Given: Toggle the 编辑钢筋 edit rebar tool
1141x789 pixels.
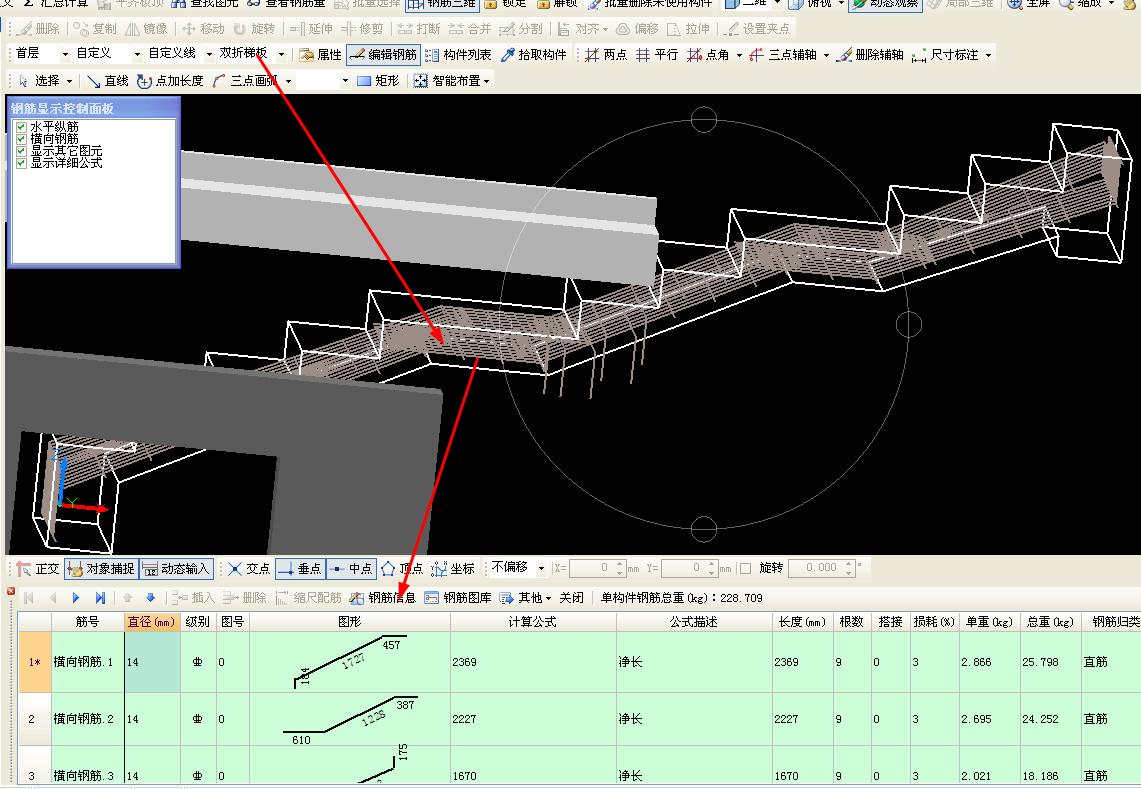Looking at the screenshot, I should (383, 55).
